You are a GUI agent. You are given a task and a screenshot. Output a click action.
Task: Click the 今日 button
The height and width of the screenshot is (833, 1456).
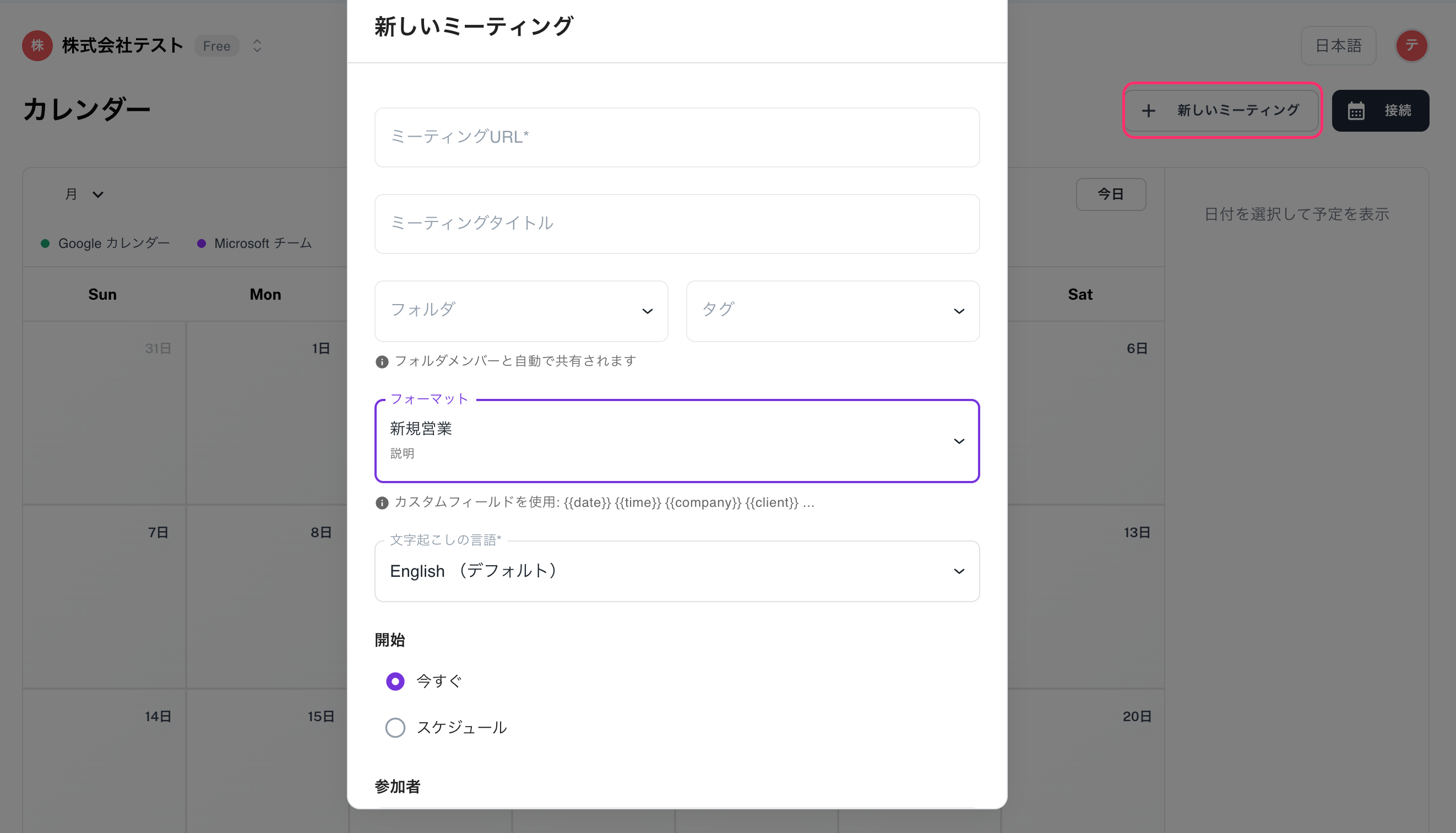(x=1111, y=194)
